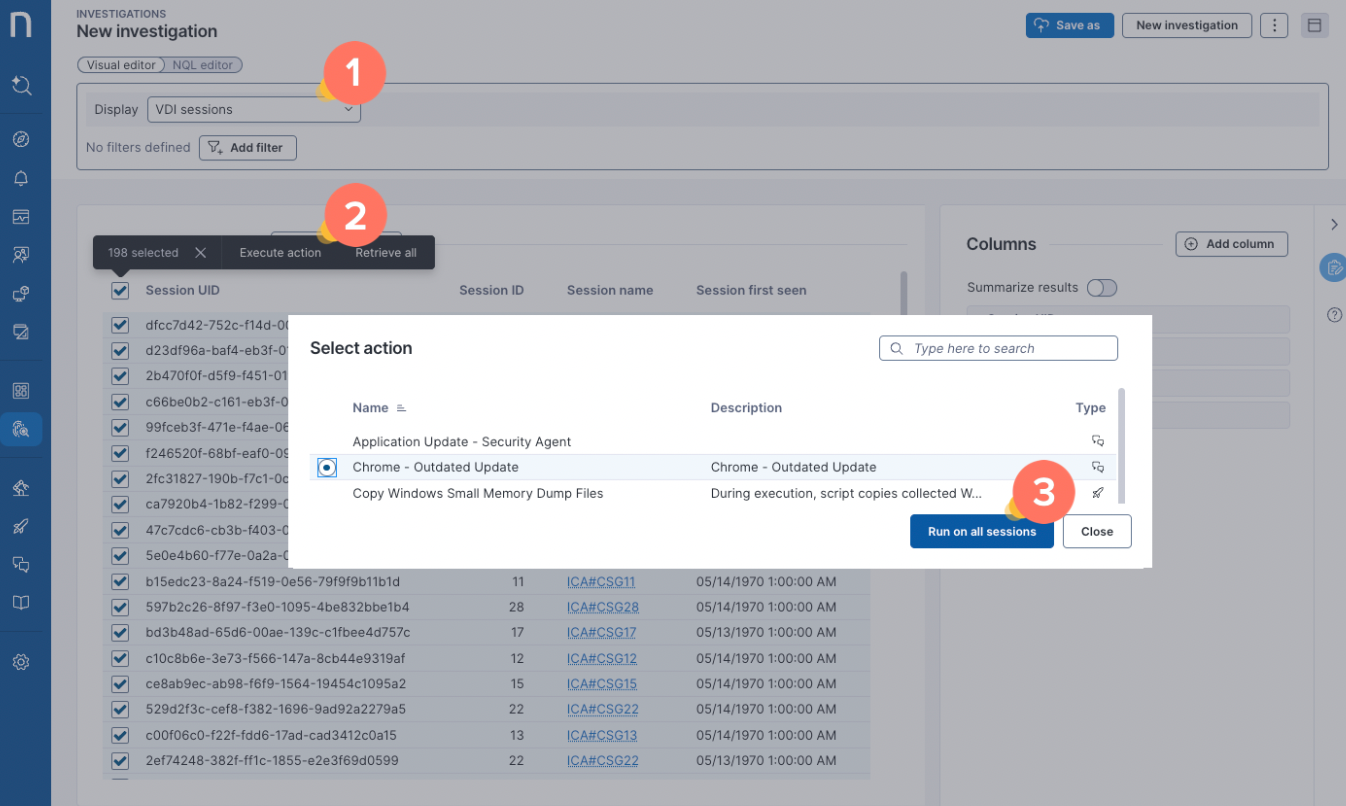The width and height of the screenshot is (1346, 806).
Task: Open the gear administration icon in sidebar
Action: click(21, 662)
